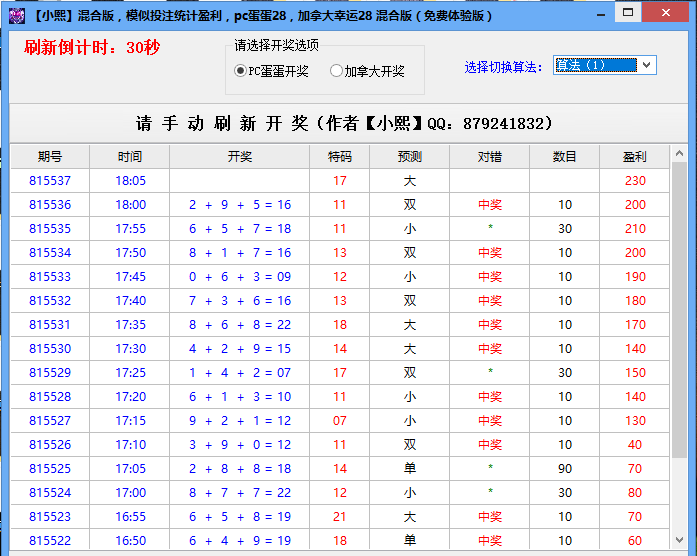Select period number 815537
The width and height of the screenshot is (697, 556).
50,181
